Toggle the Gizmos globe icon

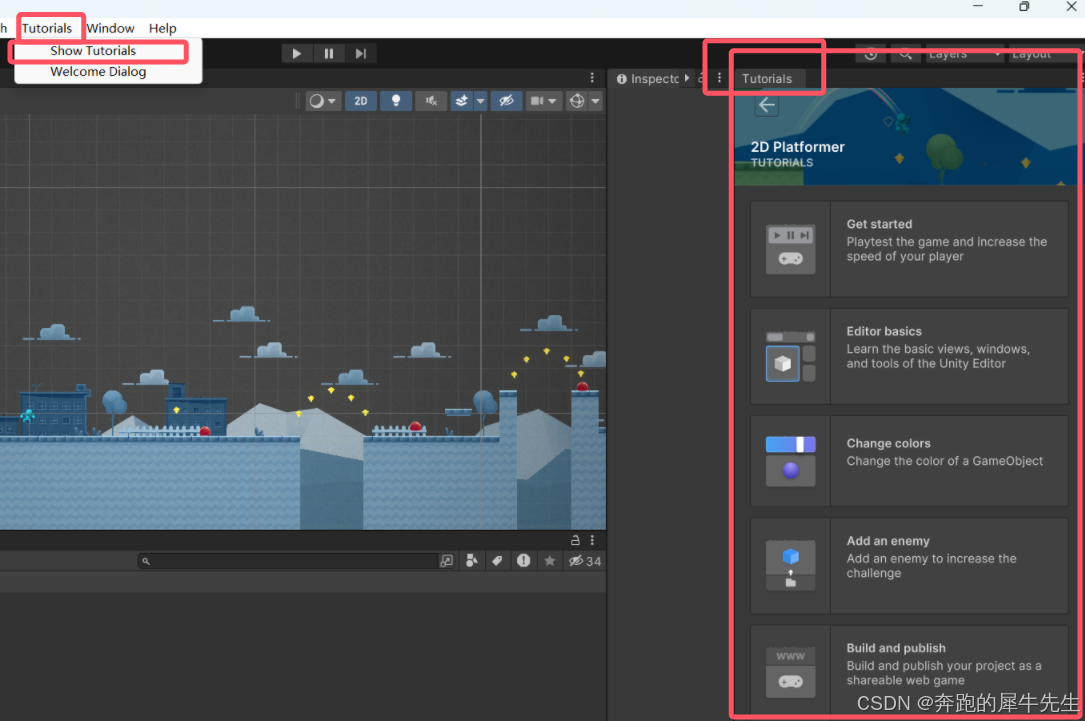(576, 101)
